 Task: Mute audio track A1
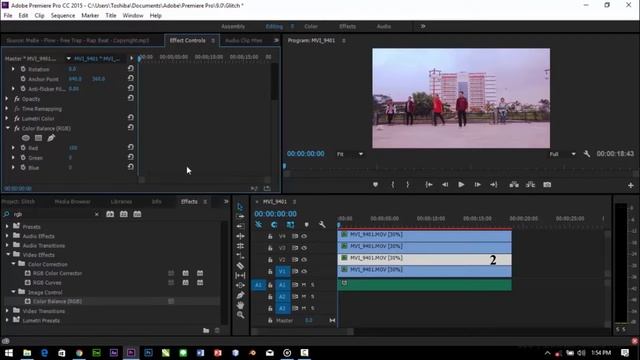(304, 284)
